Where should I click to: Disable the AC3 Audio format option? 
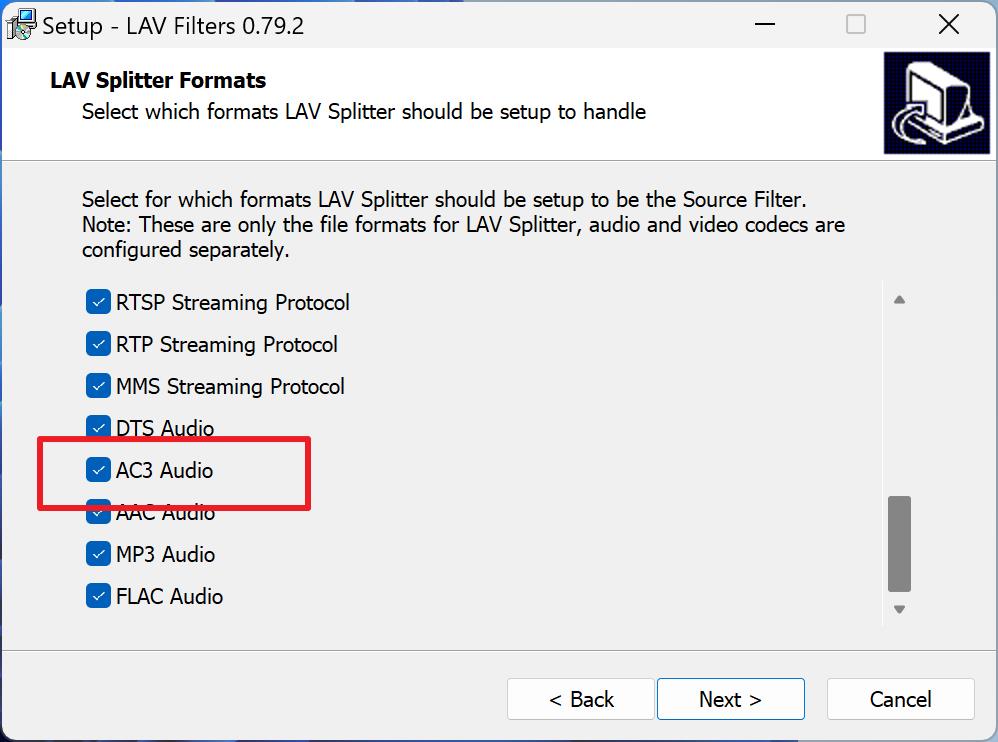click(97, 470)
